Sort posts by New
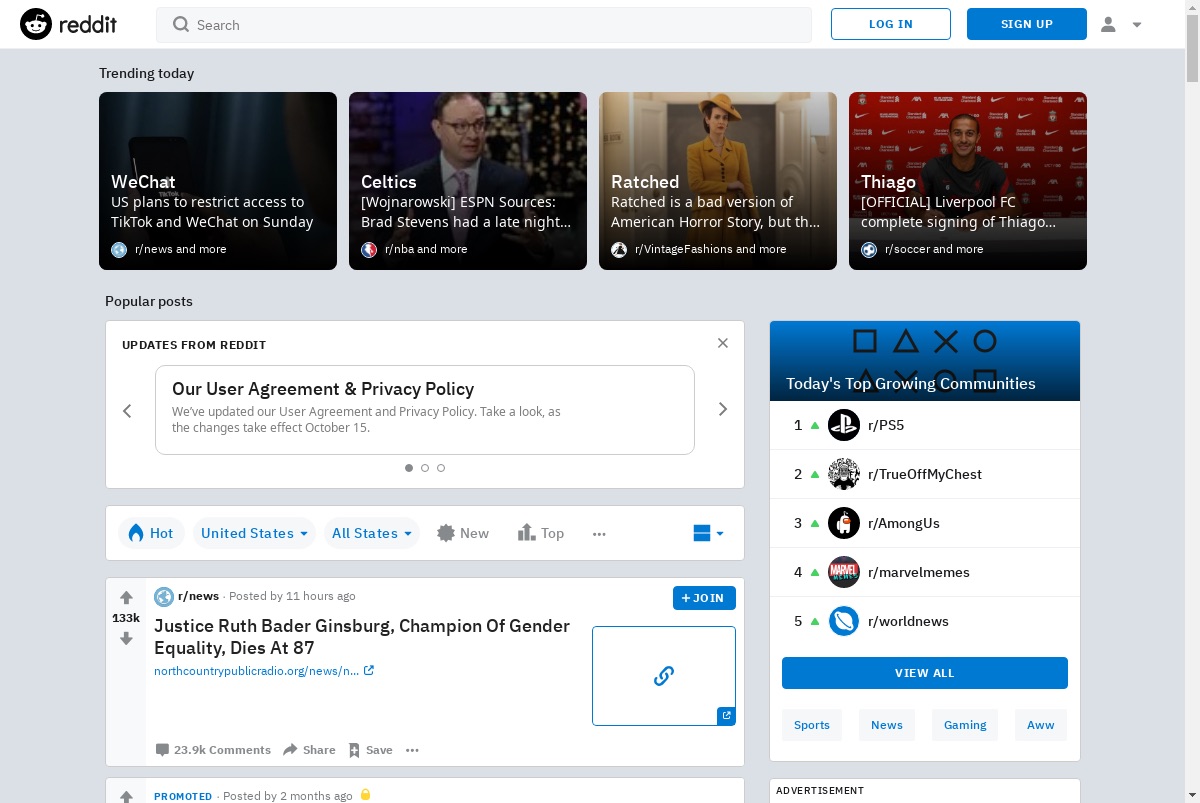Viewport: 1200px width, 803px height. pyautogui.click(x=463, y=533)
